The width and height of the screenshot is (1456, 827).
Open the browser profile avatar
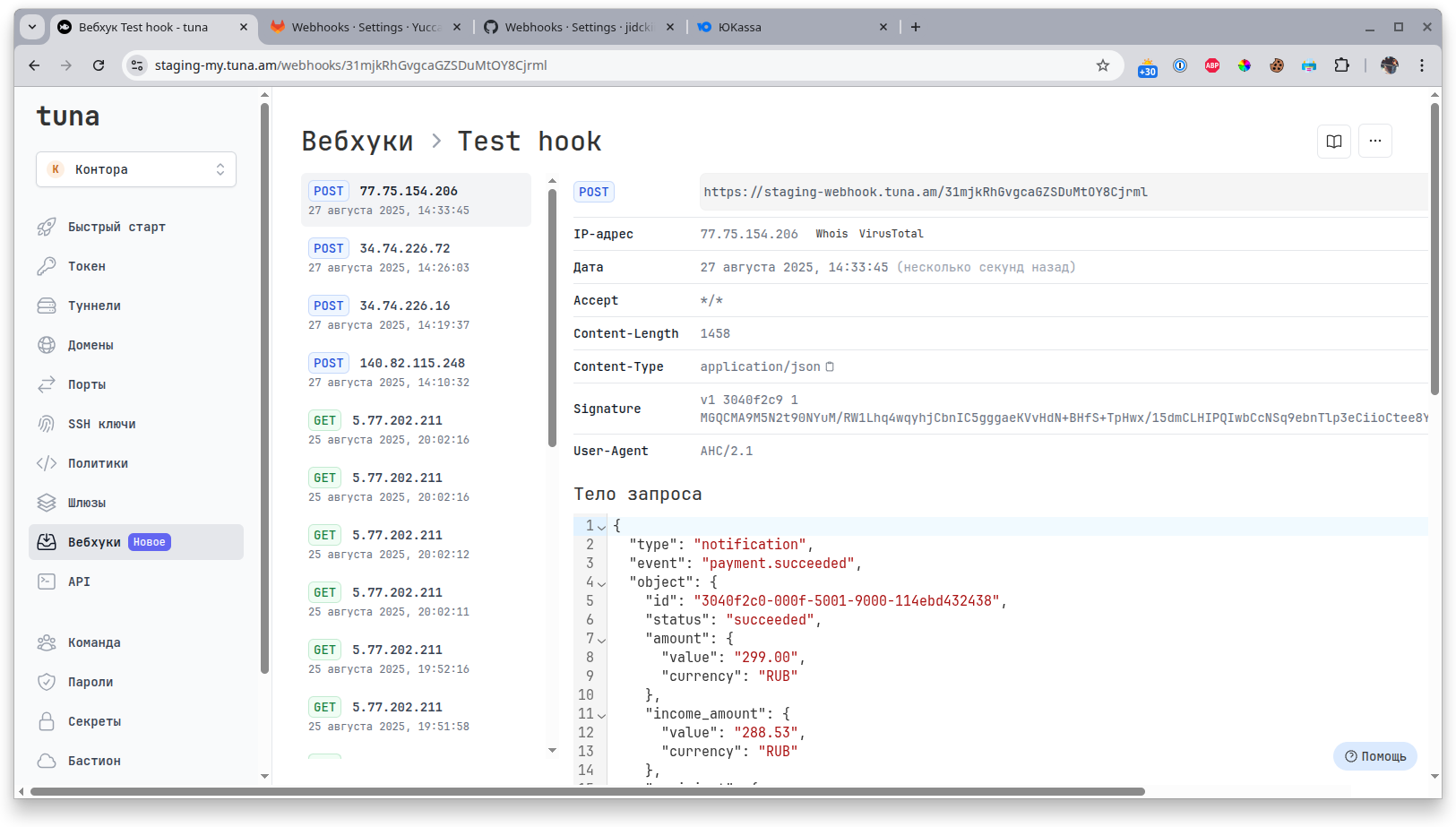tap(1390, 65)
